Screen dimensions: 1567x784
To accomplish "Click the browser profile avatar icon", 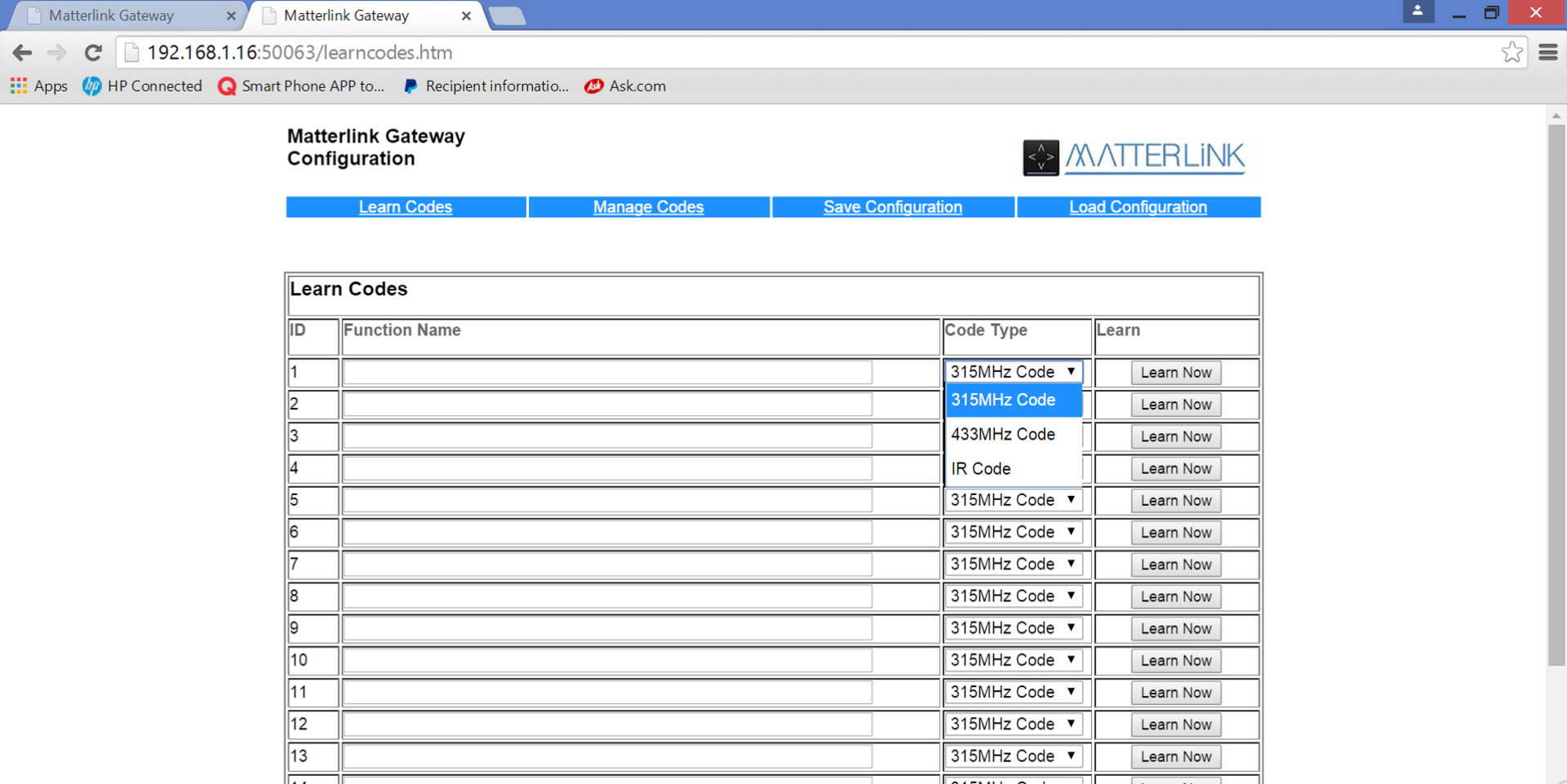I will (1418, 12).
